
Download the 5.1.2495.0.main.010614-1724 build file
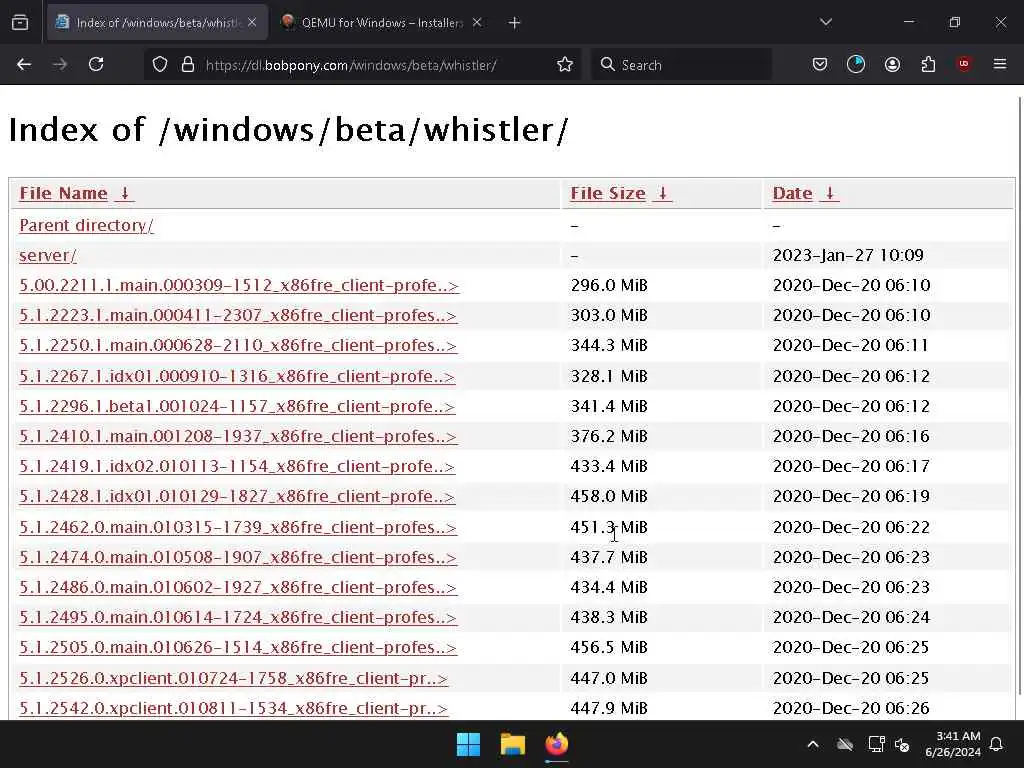(x=238, y=617)
